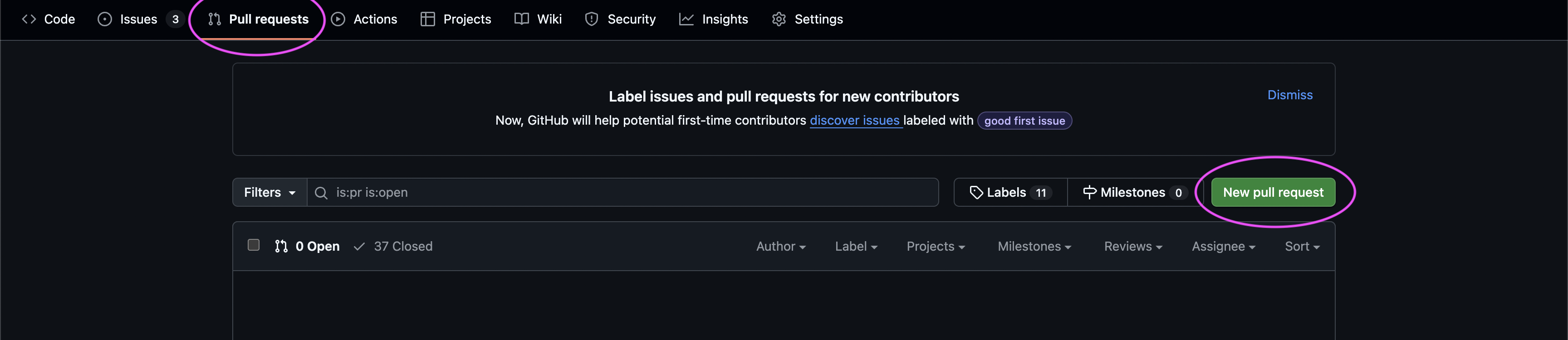The image size is (1568, 340).
Task: Open the Filters dropdown
Action: [x=269, y=193]
